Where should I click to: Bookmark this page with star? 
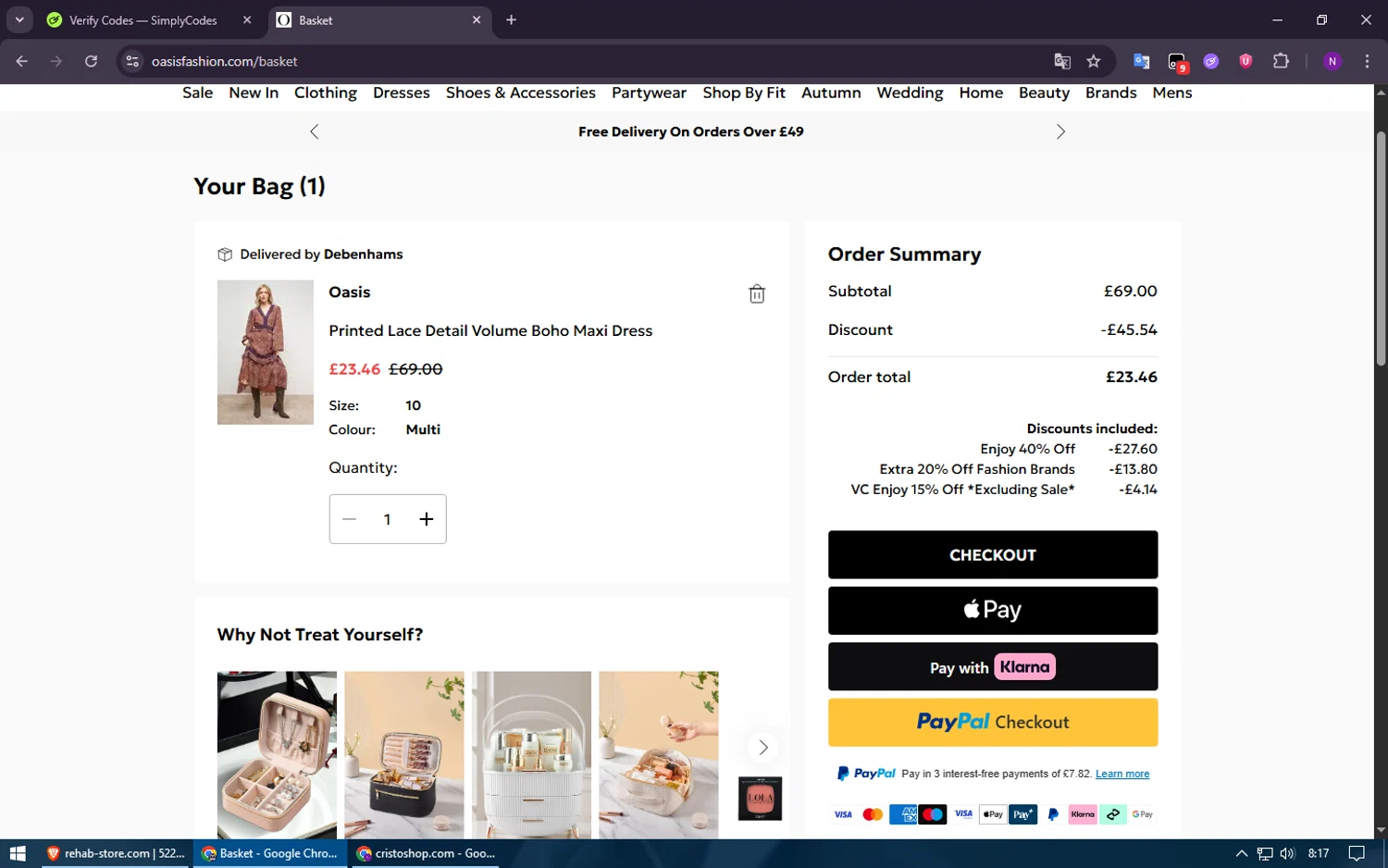(x=1094, y=61)
